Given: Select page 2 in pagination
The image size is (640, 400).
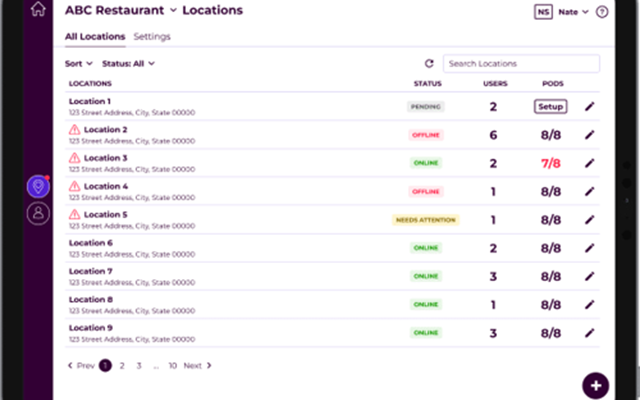Looking at the screenshot, I should pos(122,365).
